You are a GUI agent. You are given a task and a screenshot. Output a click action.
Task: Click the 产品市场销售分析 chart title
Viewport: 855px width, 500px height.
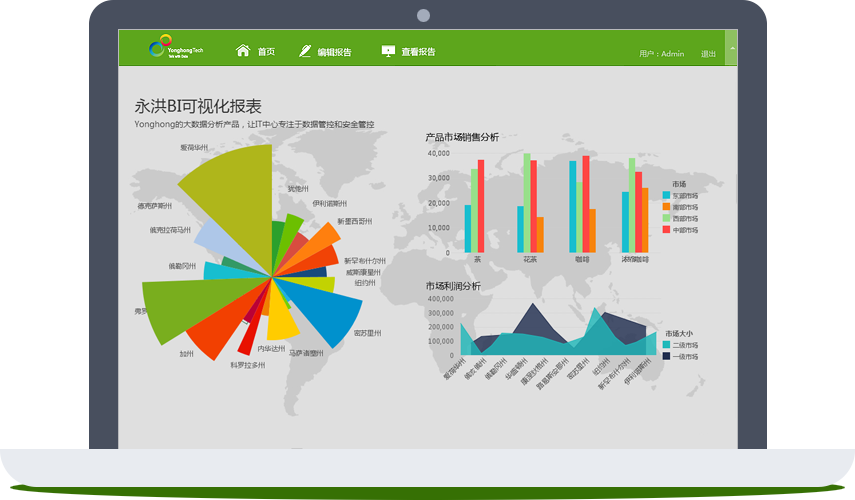pyautogui.click(x=462, y=137)
